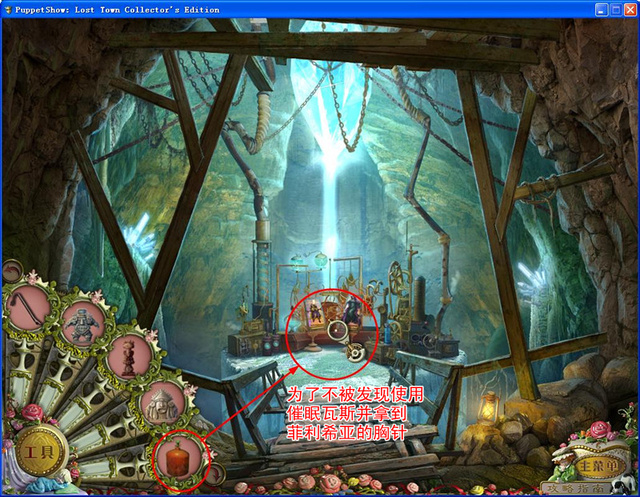This screenshot has height=497, width=640.
Task: Click inventory scroll-down arrow beside the canister
Action: [x=217, y=475]
